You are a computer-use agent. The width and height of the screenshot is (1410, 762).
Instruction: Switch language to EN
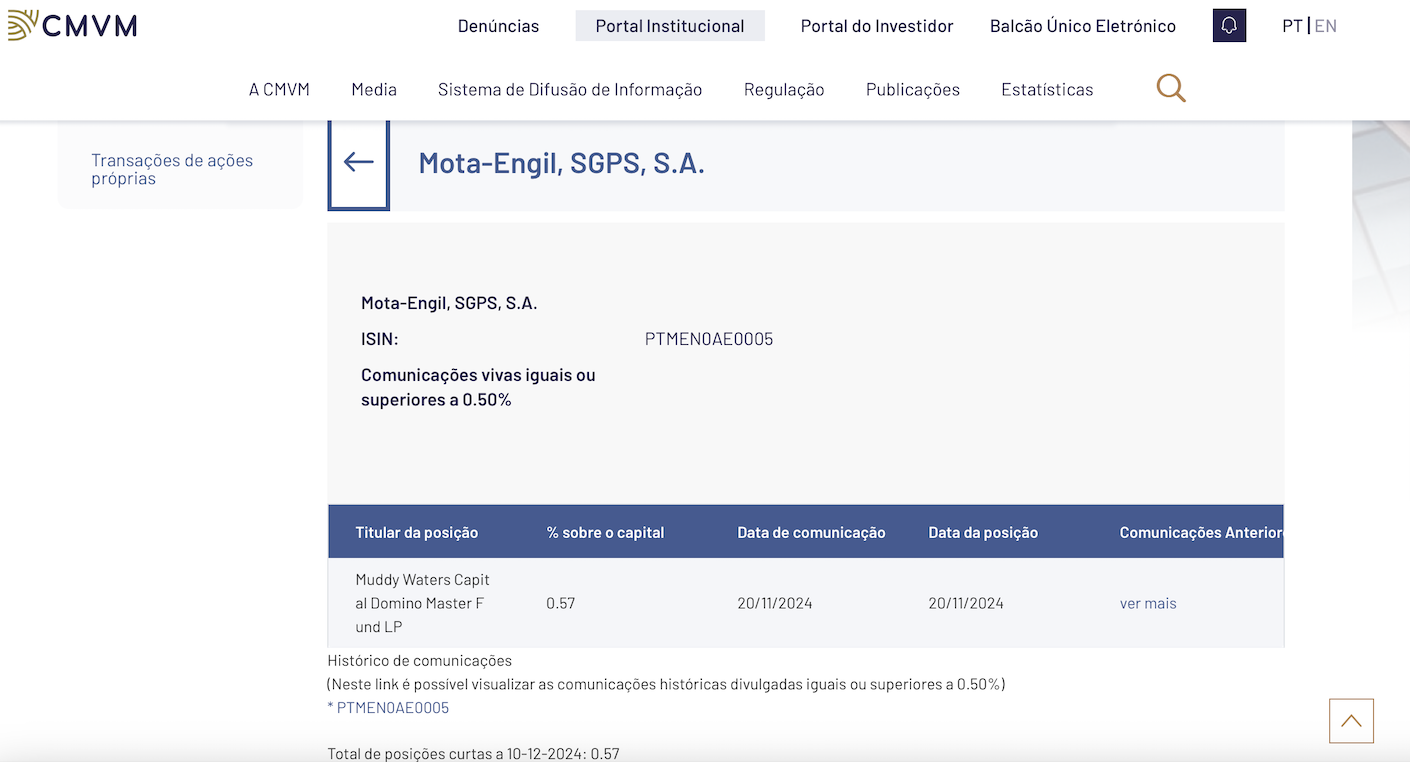[x=1326, y=26]
